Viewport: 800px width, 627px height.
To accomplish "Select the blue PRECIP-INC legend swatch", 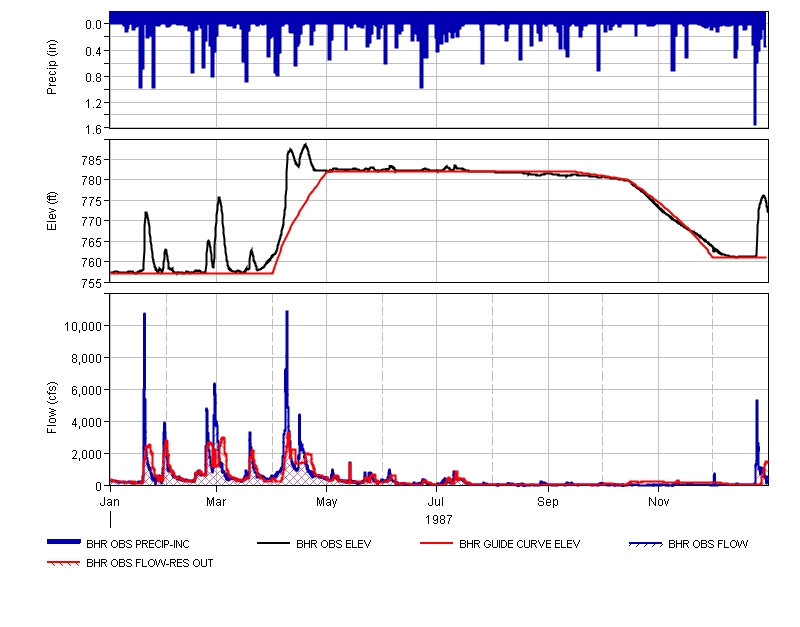I will [x=64, y=542].
